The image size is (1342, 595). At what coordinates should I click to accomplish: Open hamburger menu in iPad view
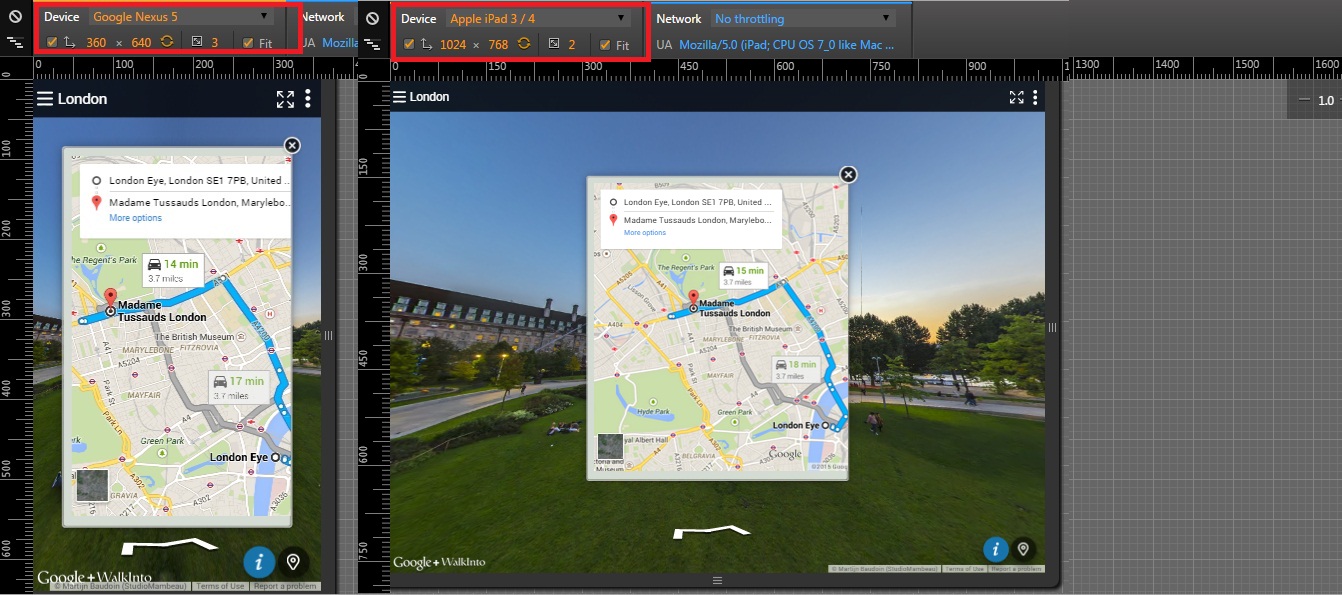coord(400,97)
